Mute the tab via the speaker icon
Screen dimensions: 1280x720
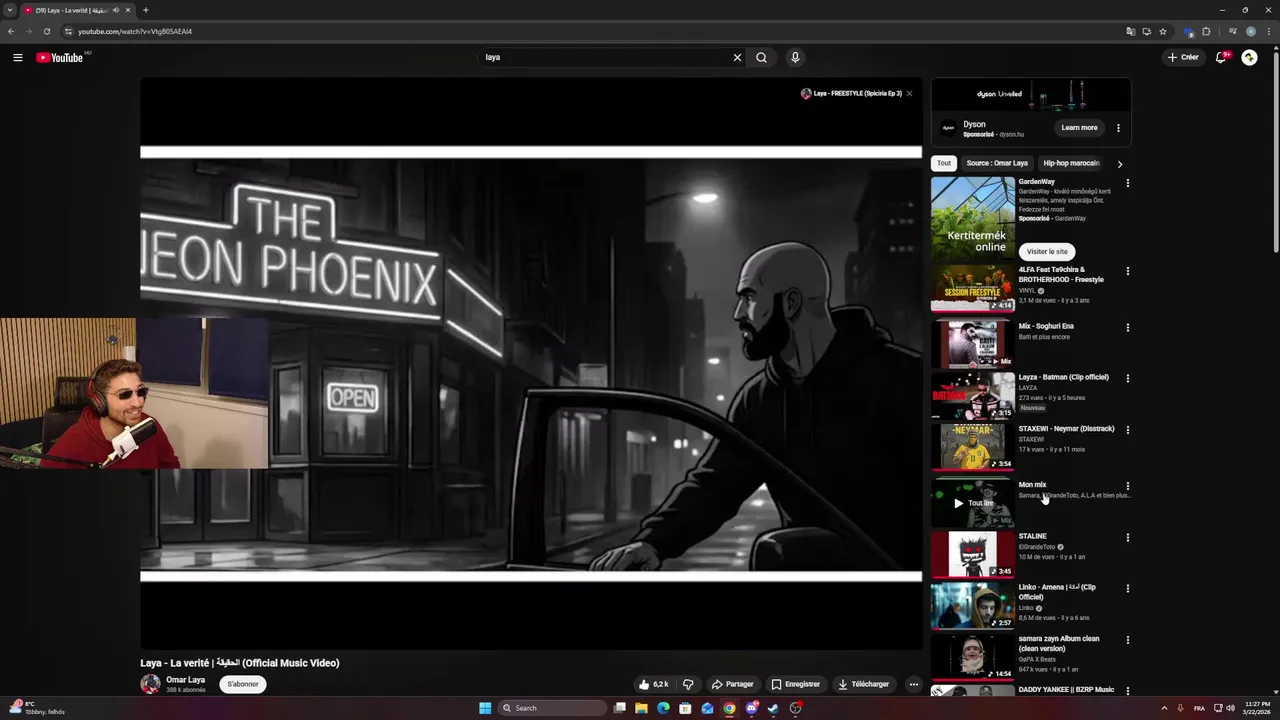point(116,10)
